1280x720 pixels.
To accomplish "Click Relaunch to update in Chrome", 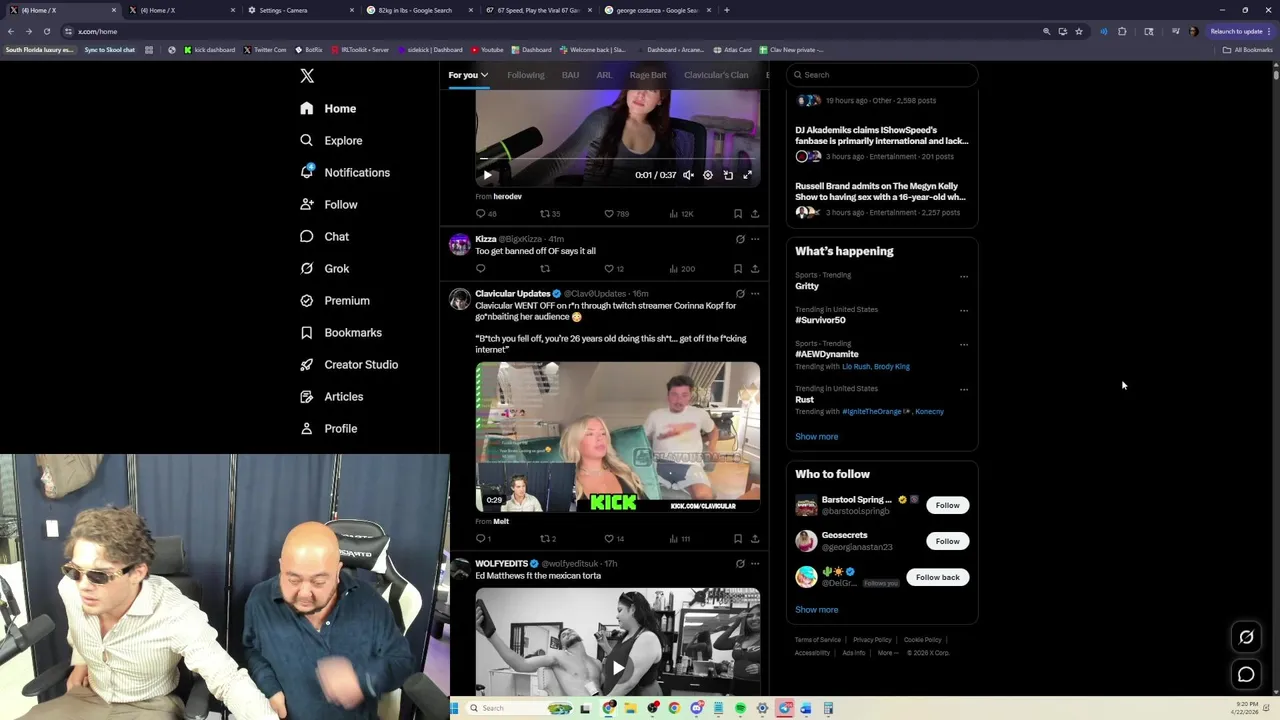I will click(x=1240, y=31).
